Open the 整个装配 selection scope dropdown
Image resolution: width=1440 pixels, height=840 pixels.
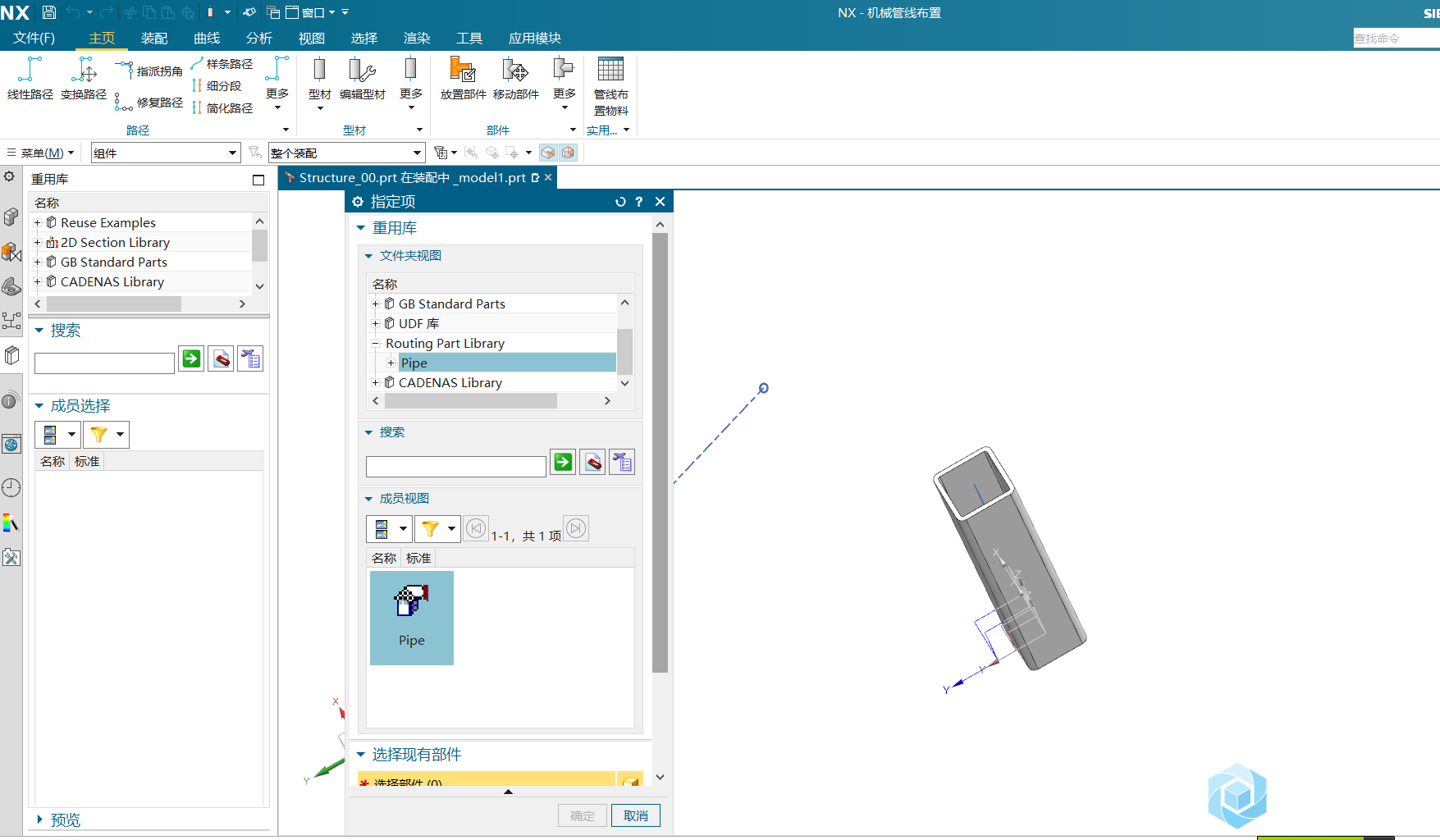[346, 153]
